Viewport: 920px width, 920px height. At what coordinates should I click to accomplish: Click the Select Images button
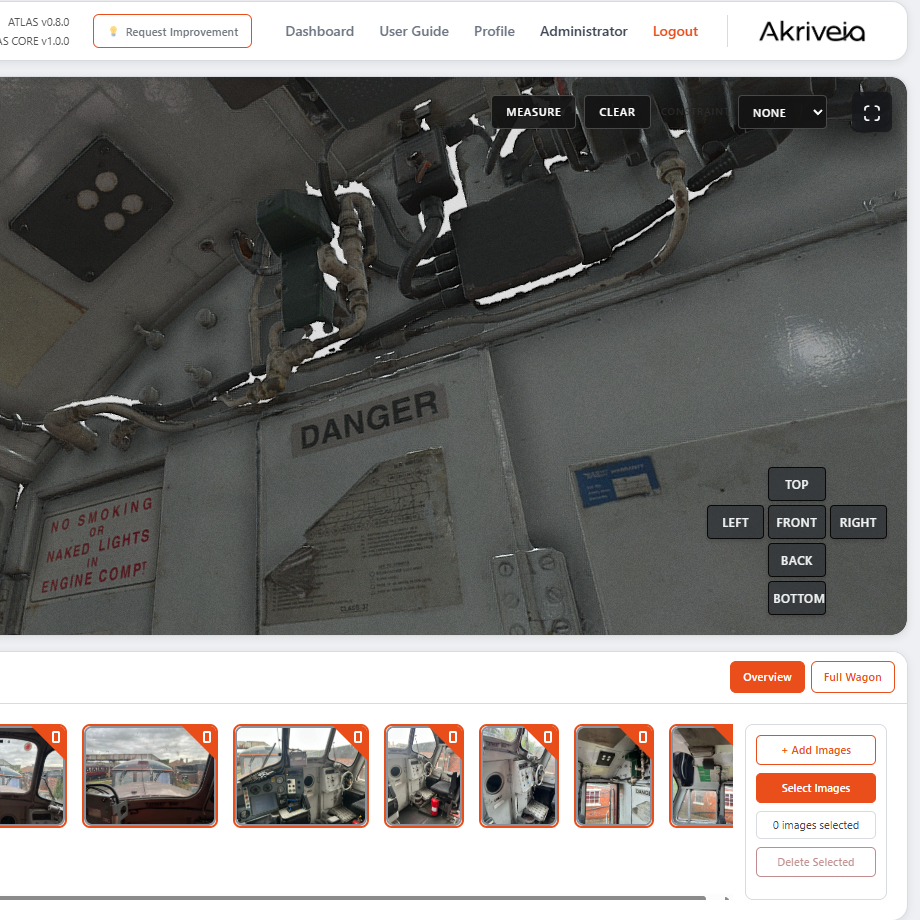(x=816, y=788)
